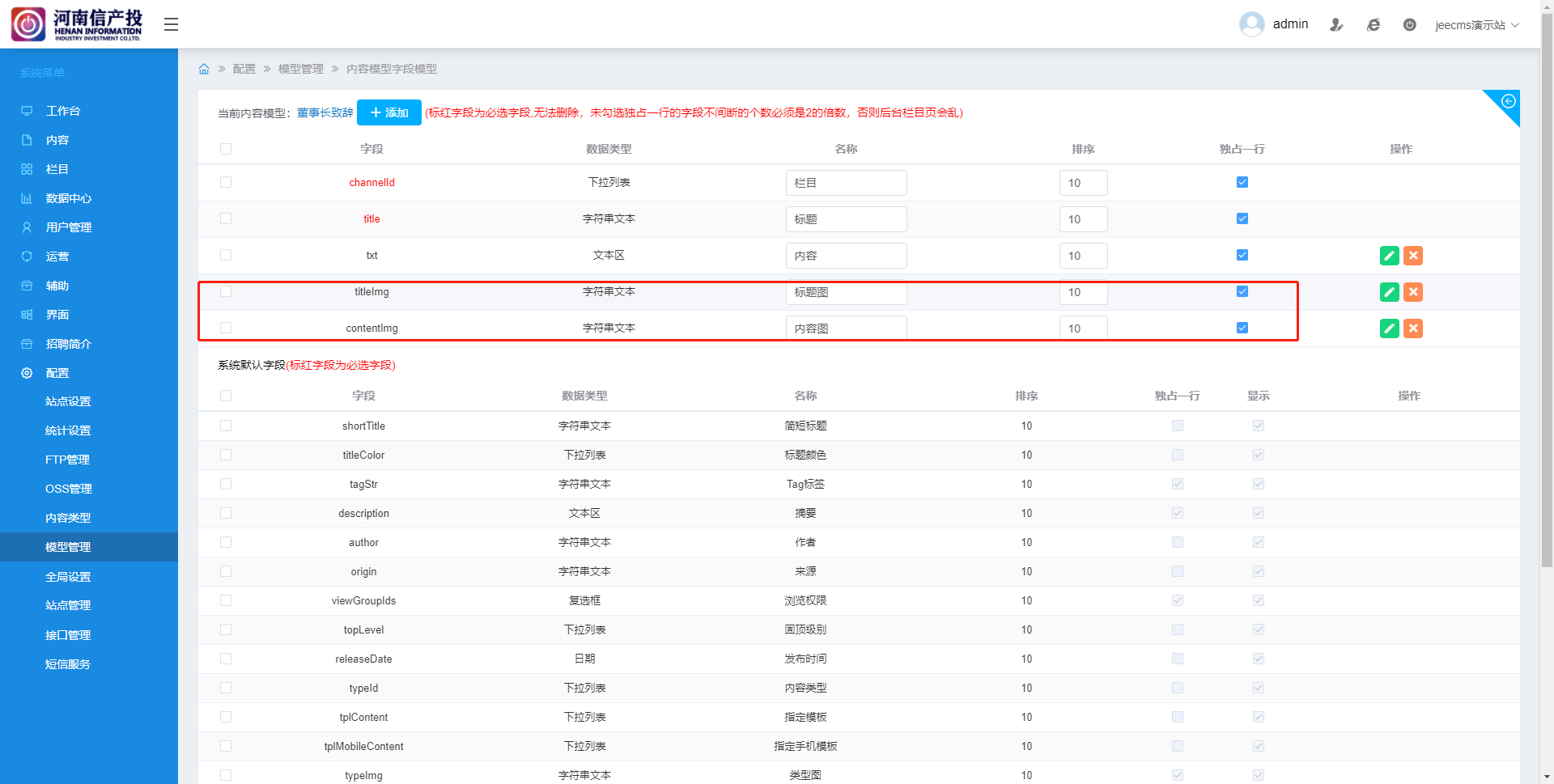This screenshot has height=784, width=1554.
Task: Open 短信服务 in the sidebar
Action: point(68,664)
